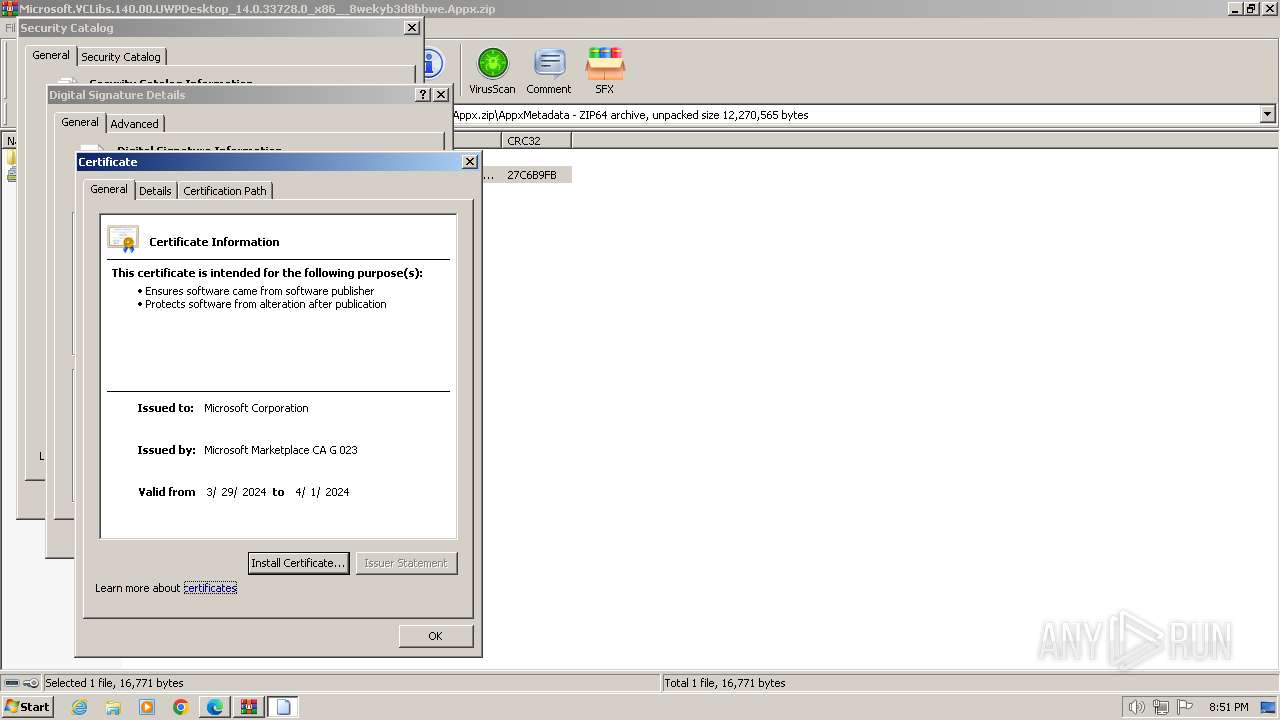Viewport: 1280px width, 720px height.
Task: Click the valid-to date 4/1/2024
Action: click(x=322, y=492)
